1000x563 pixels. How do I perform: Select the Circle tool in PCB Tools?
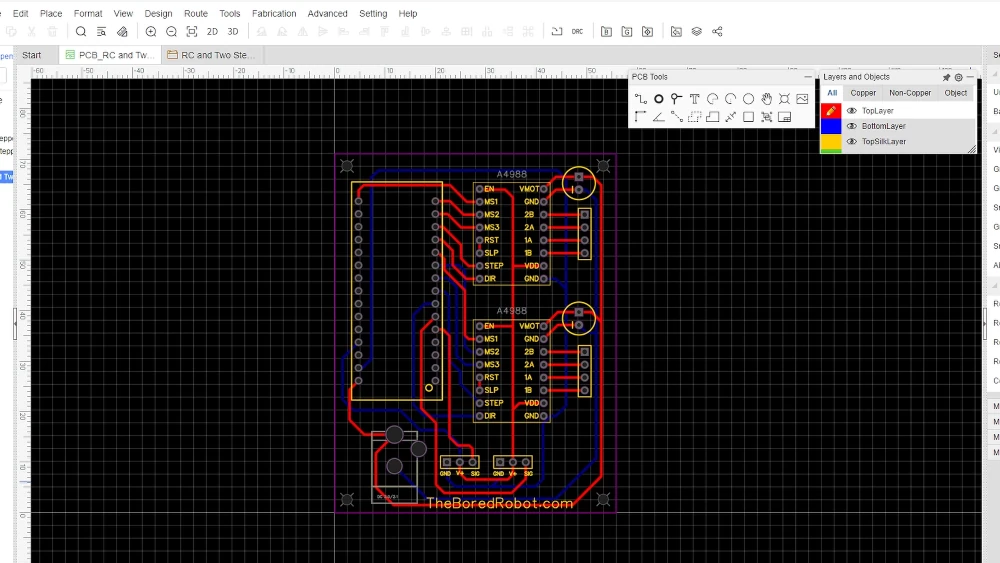[x=748, y=99]
